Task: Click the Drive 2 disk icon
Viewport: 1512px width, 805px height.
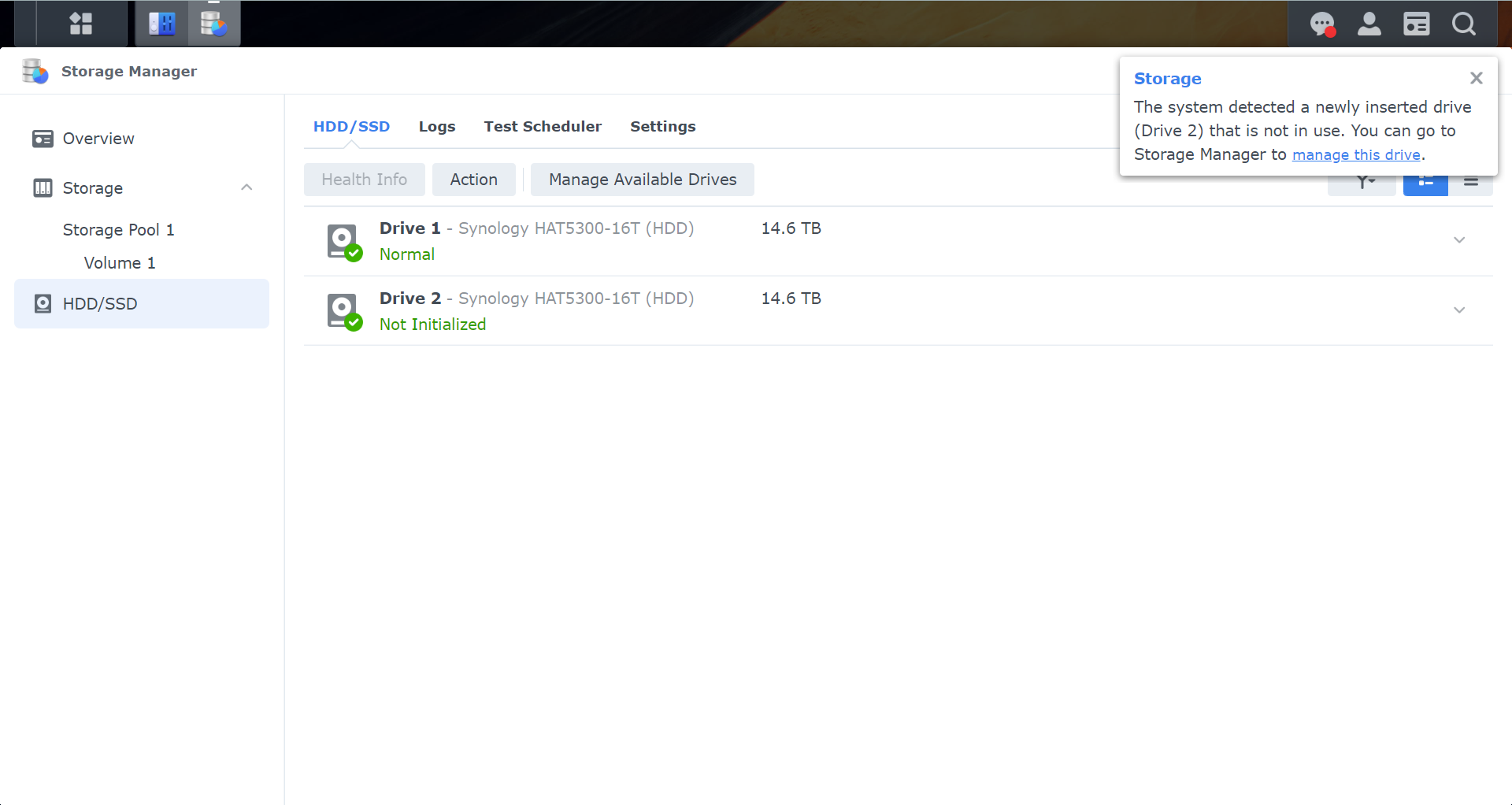Action: pyautogui.click(x=344, y=310)
